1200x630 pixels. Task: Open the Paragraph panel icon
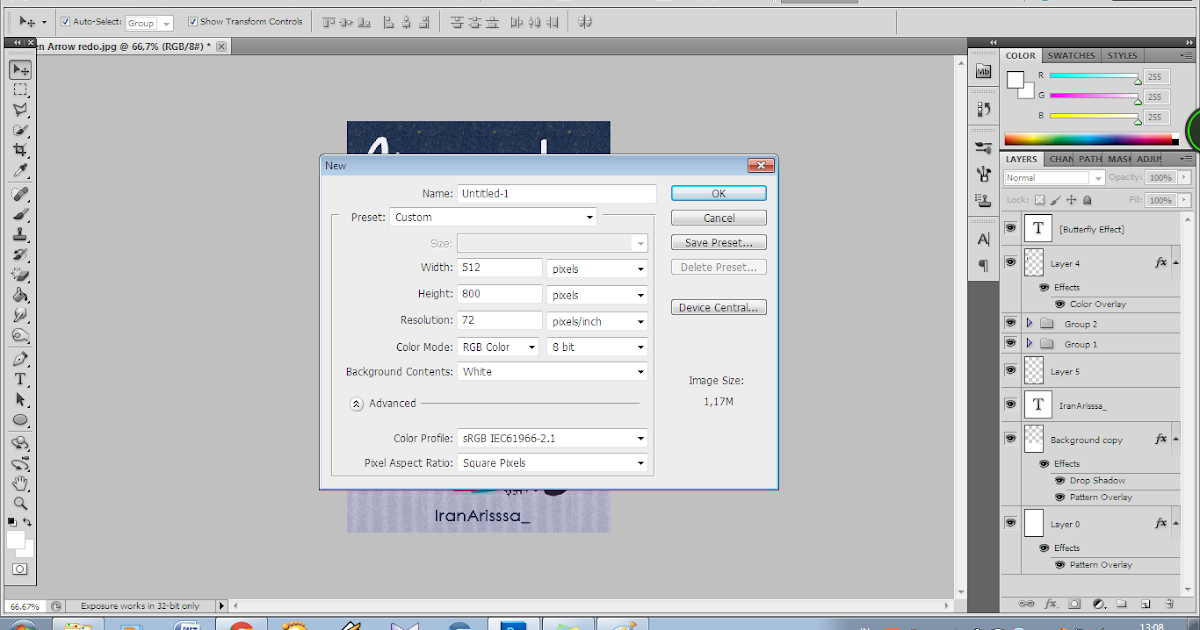(983, 265)
